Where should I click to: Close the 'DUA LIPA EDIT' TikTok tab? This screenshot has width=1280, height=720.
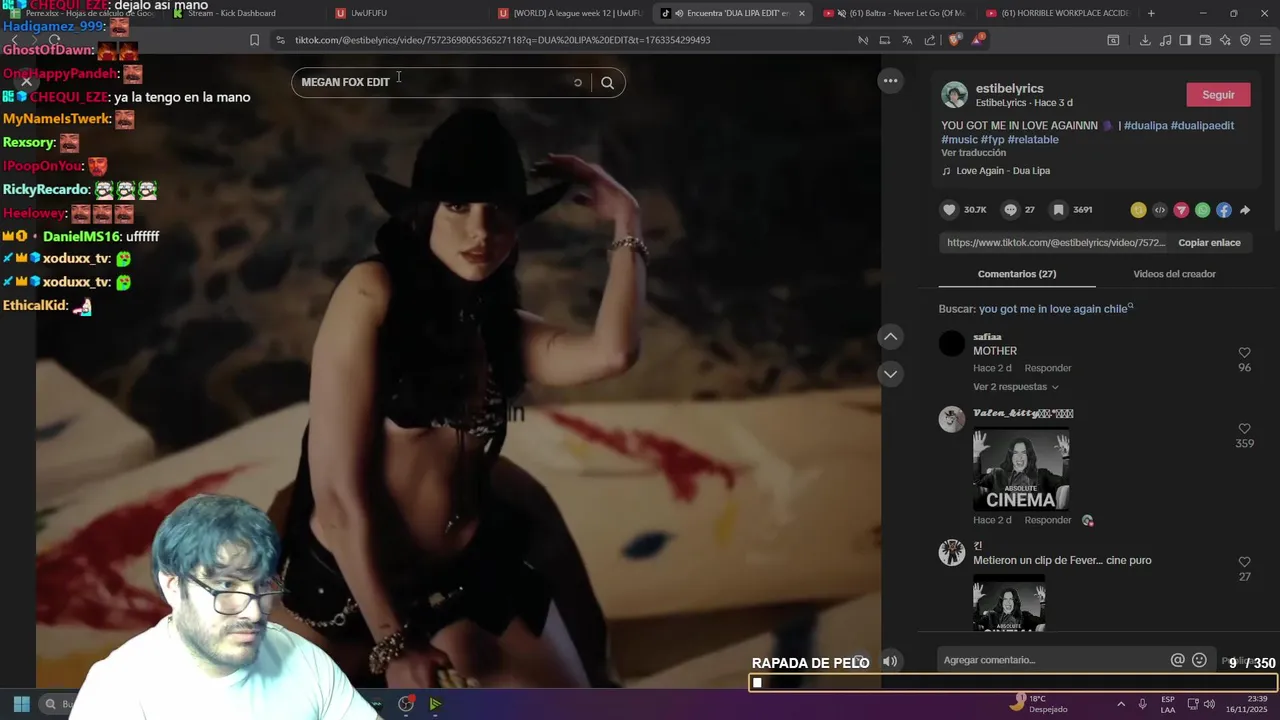(x=801, y=13)
